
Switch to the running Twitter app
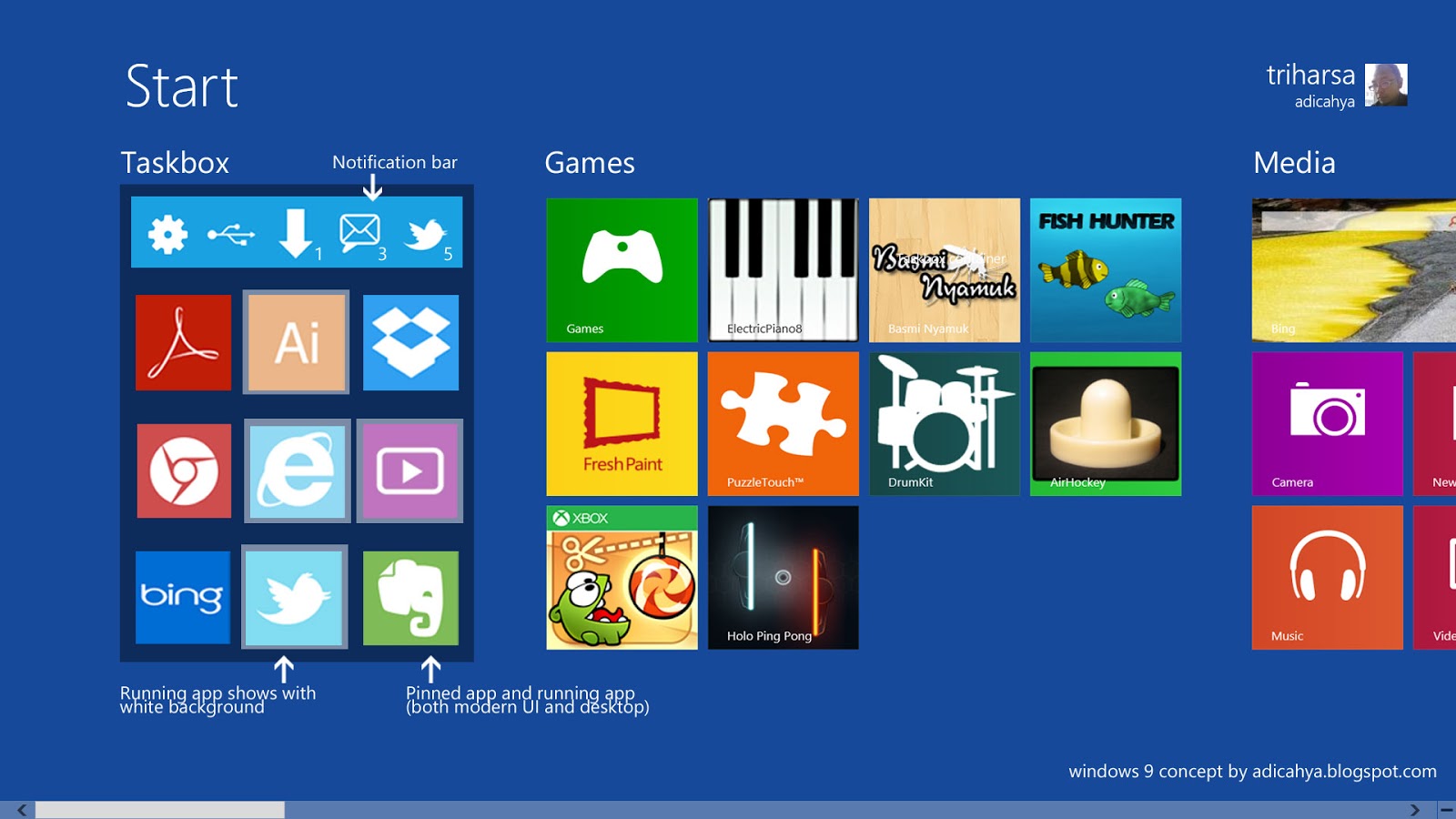[x=296, y=598]
